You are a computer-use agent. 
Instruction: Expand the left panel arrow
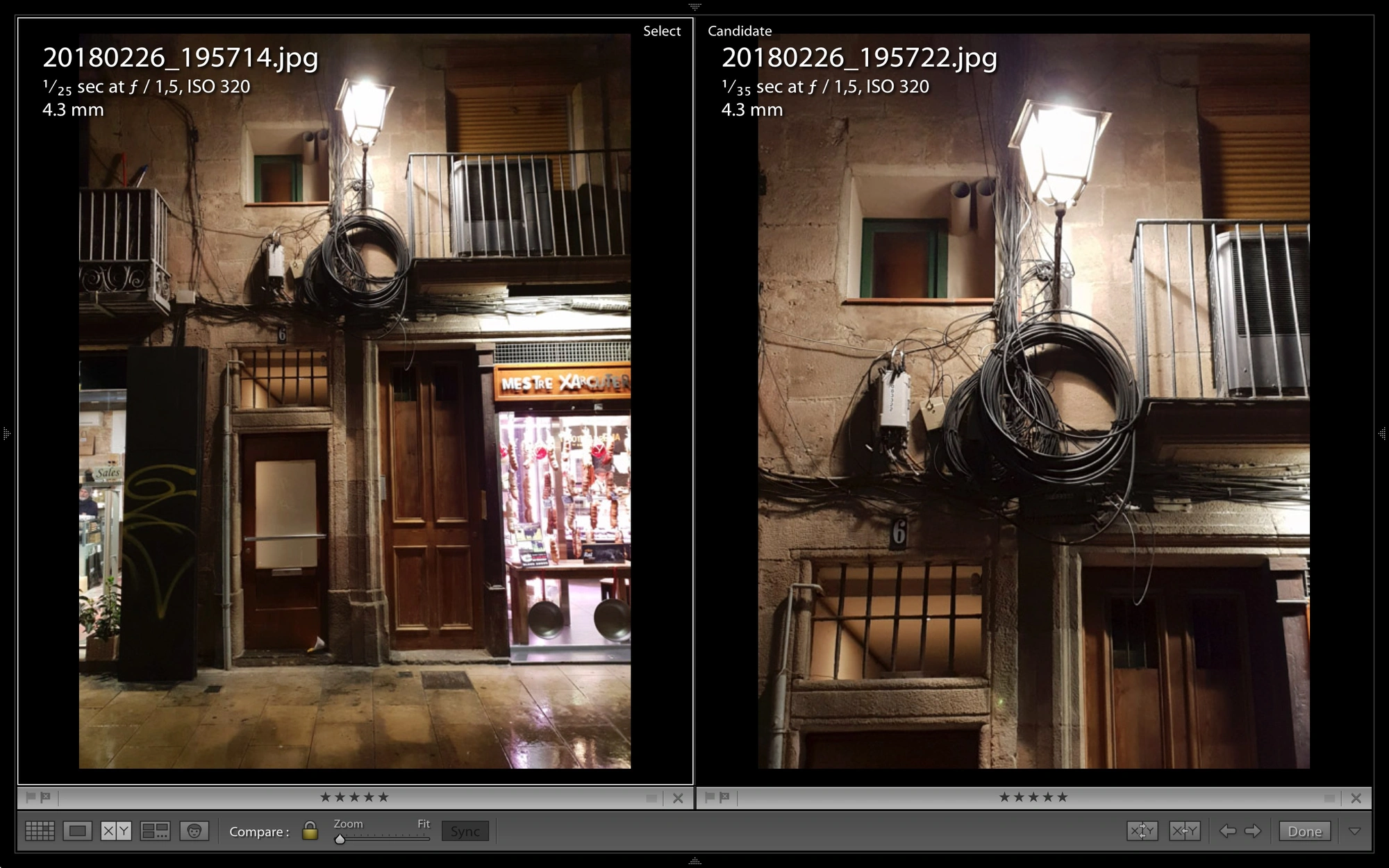coord(6,434)
